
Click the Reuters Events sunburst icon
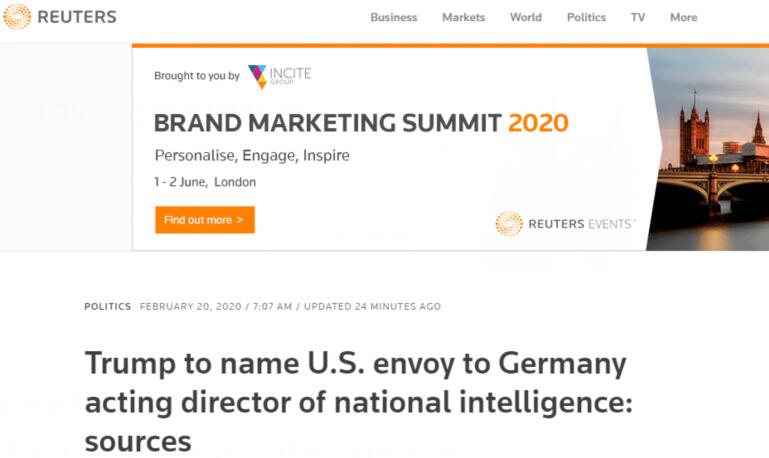[509, 224]
